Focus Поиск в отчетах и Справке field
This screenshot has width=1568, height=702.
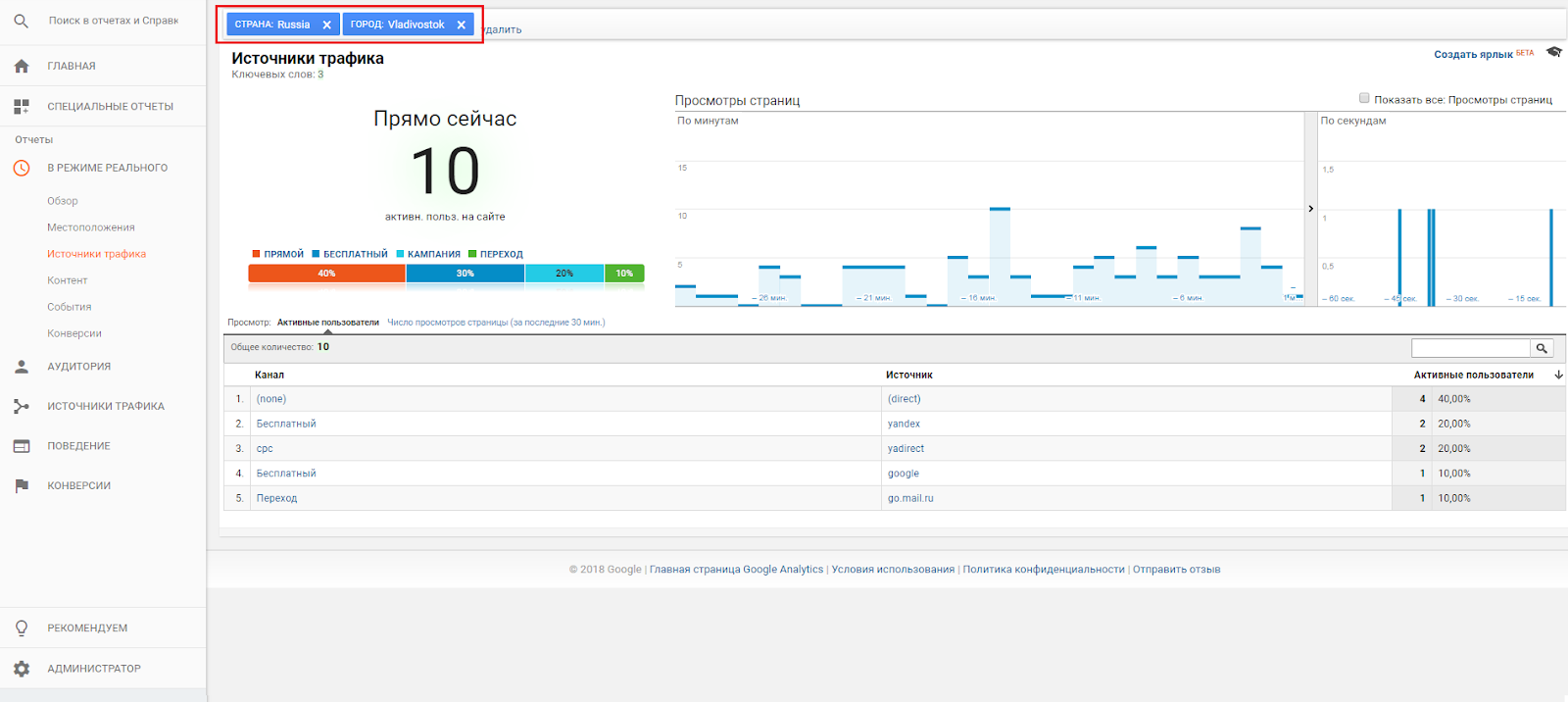point(114,21)
